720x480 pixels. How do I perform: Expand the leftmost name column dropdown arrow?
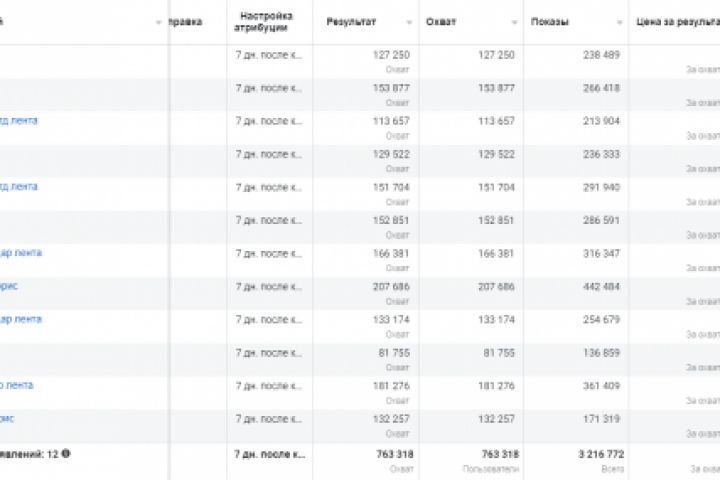point(159,22)
